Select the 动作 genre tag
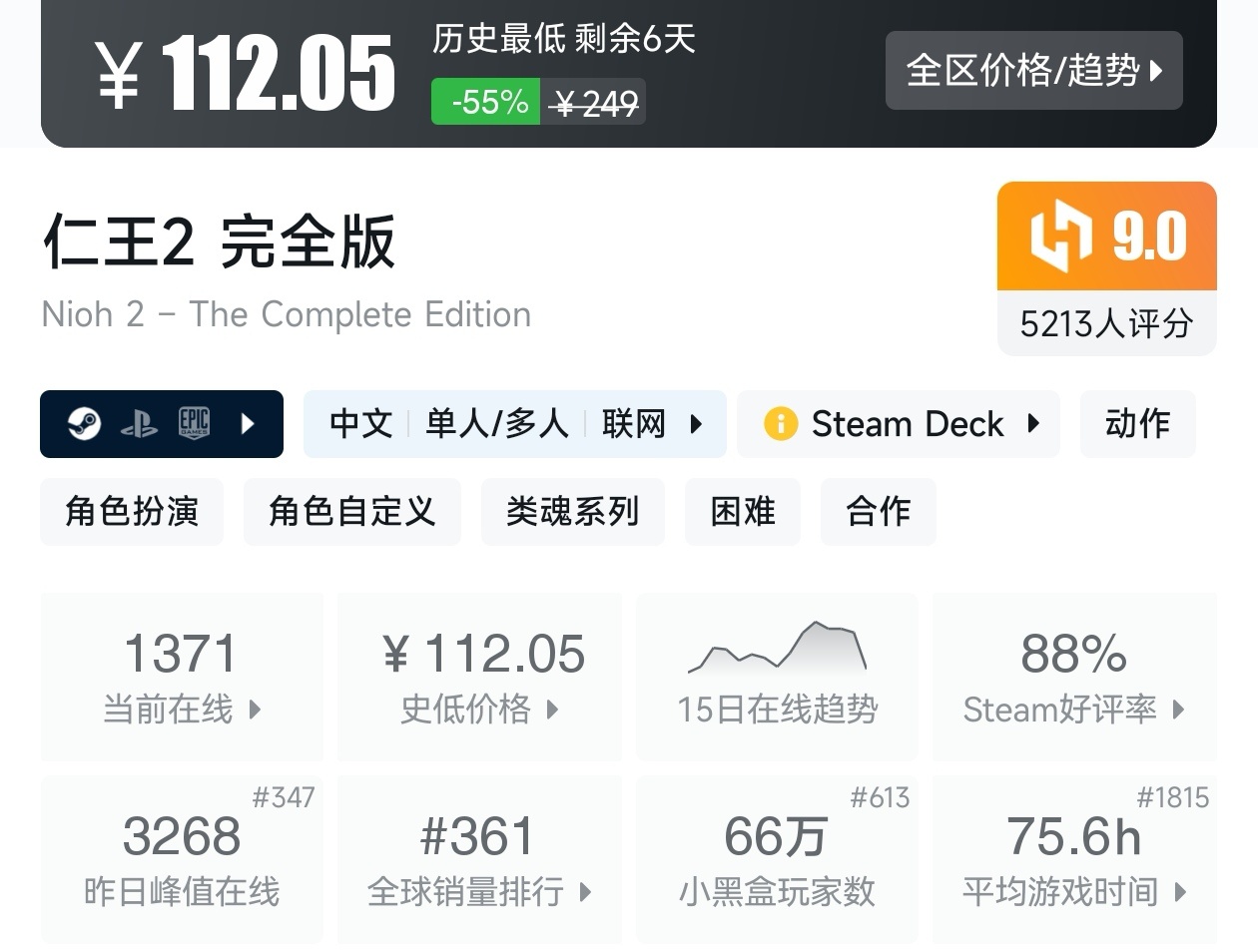 click(x=1137, y=424)
